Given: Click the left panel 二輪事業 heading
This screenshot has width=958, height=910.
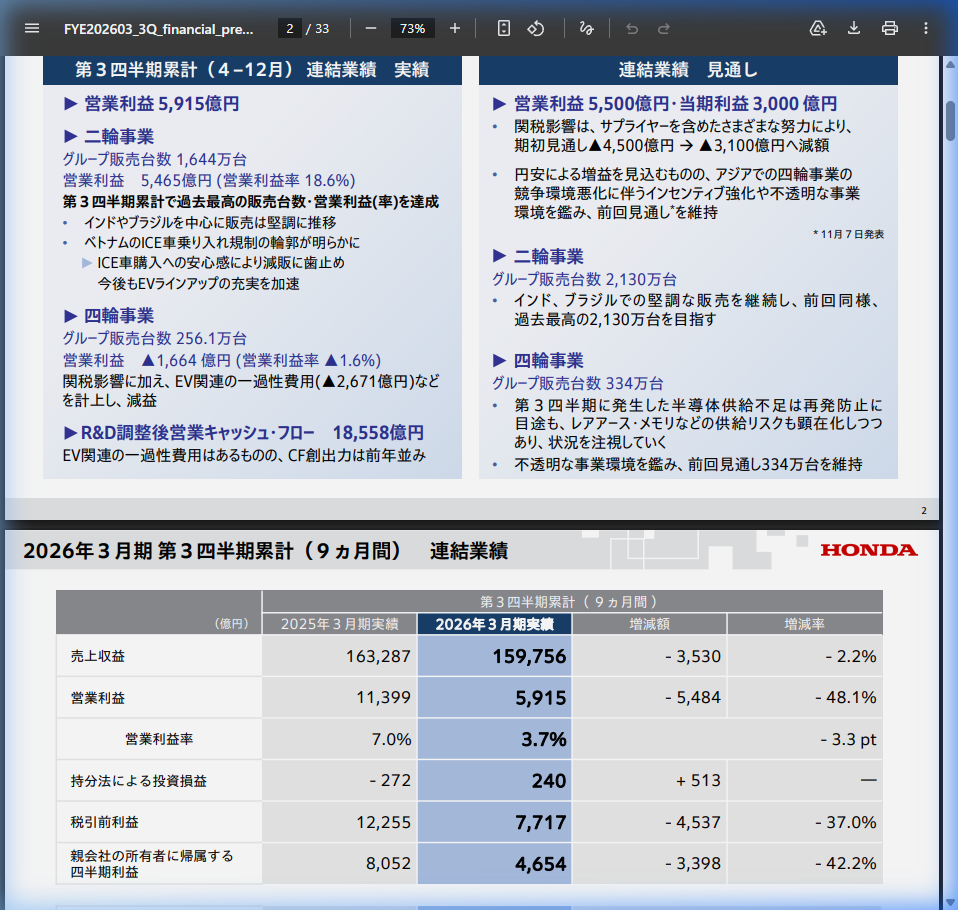Looking at the screenshot, I should [119, 136].
